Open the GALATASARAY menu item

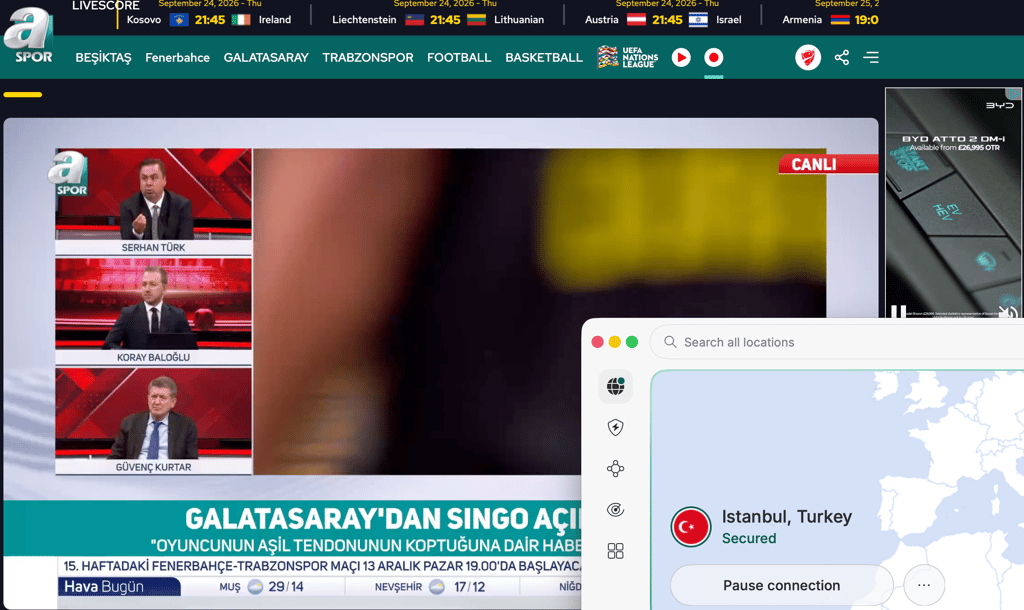(x=266, y=57)
